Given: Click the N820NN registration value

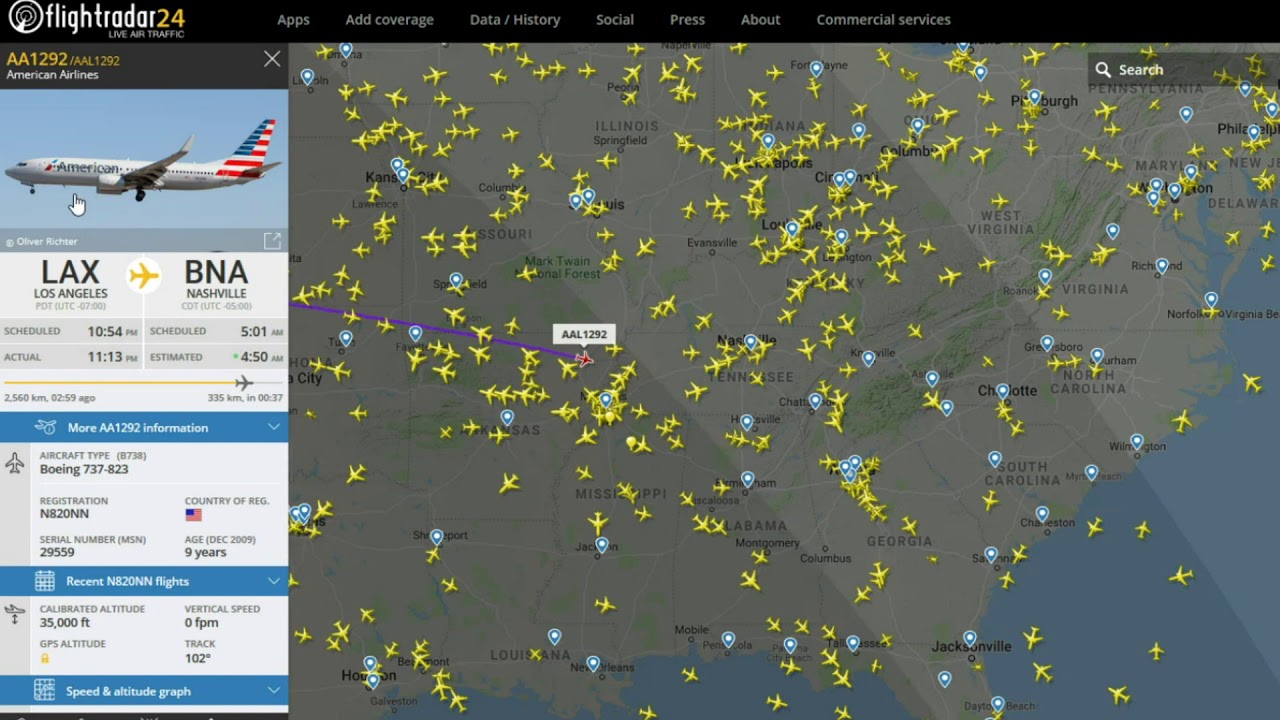Looking at the screenshot, I should (x=64, y=514).
